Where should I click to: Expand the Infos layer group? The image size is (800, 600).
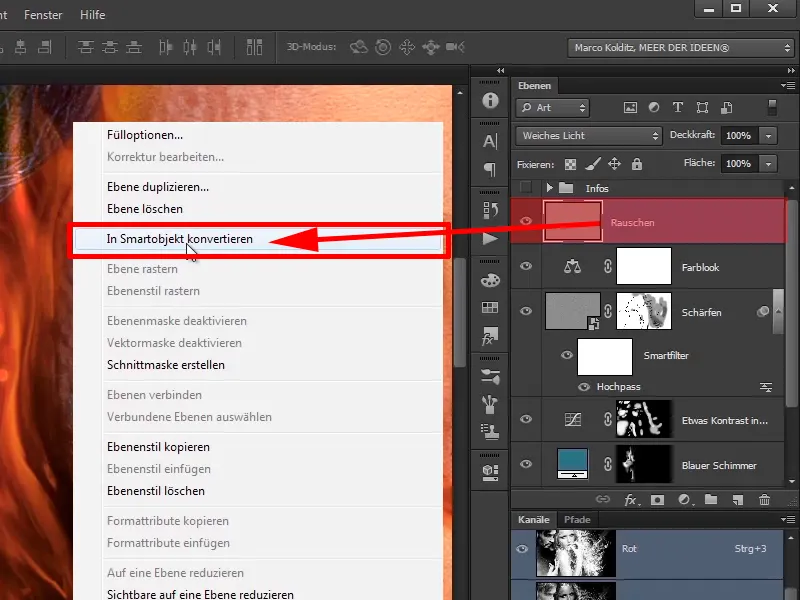pyautogui.click(x=549, y=188)
